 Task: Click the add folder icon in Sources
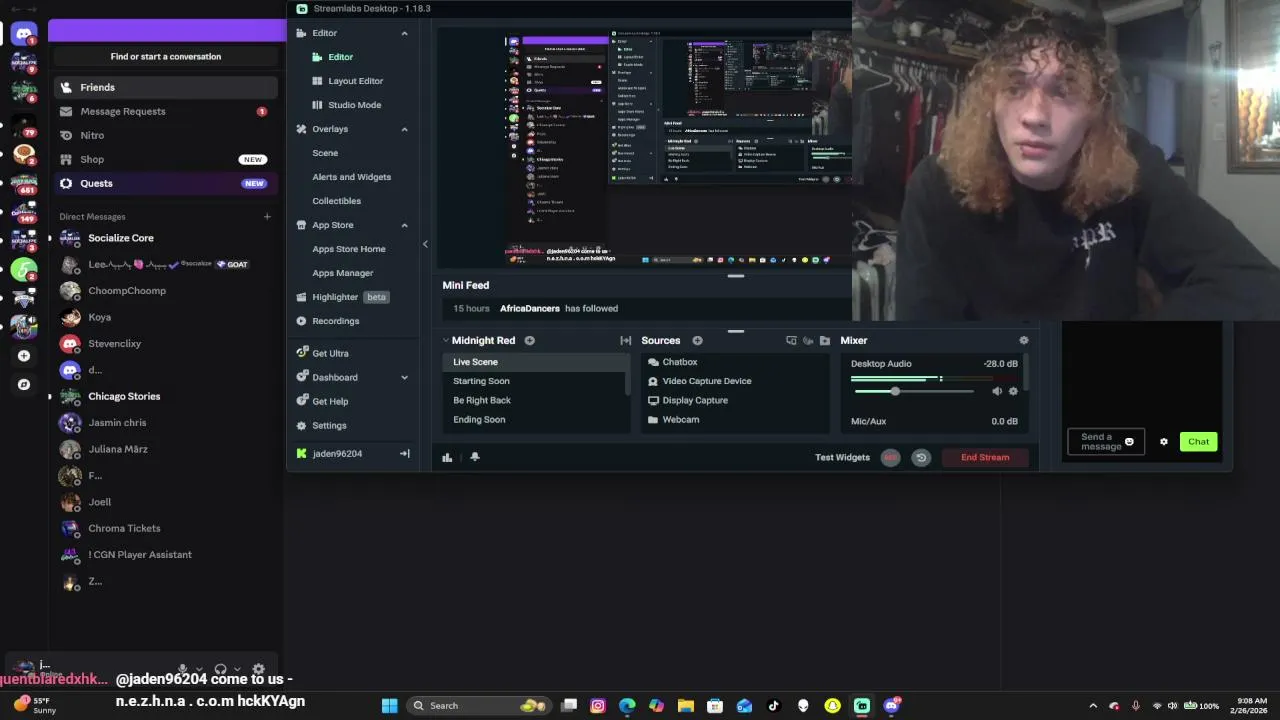tap(824, 340)
